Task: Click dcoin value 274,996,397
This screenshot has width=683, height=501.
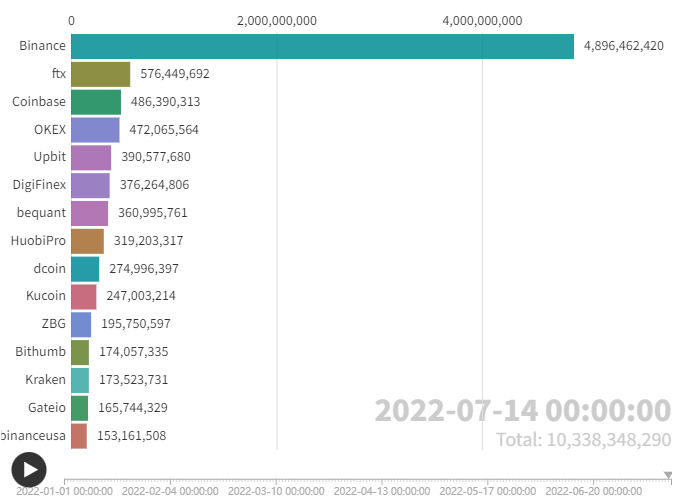Action: 144,268
